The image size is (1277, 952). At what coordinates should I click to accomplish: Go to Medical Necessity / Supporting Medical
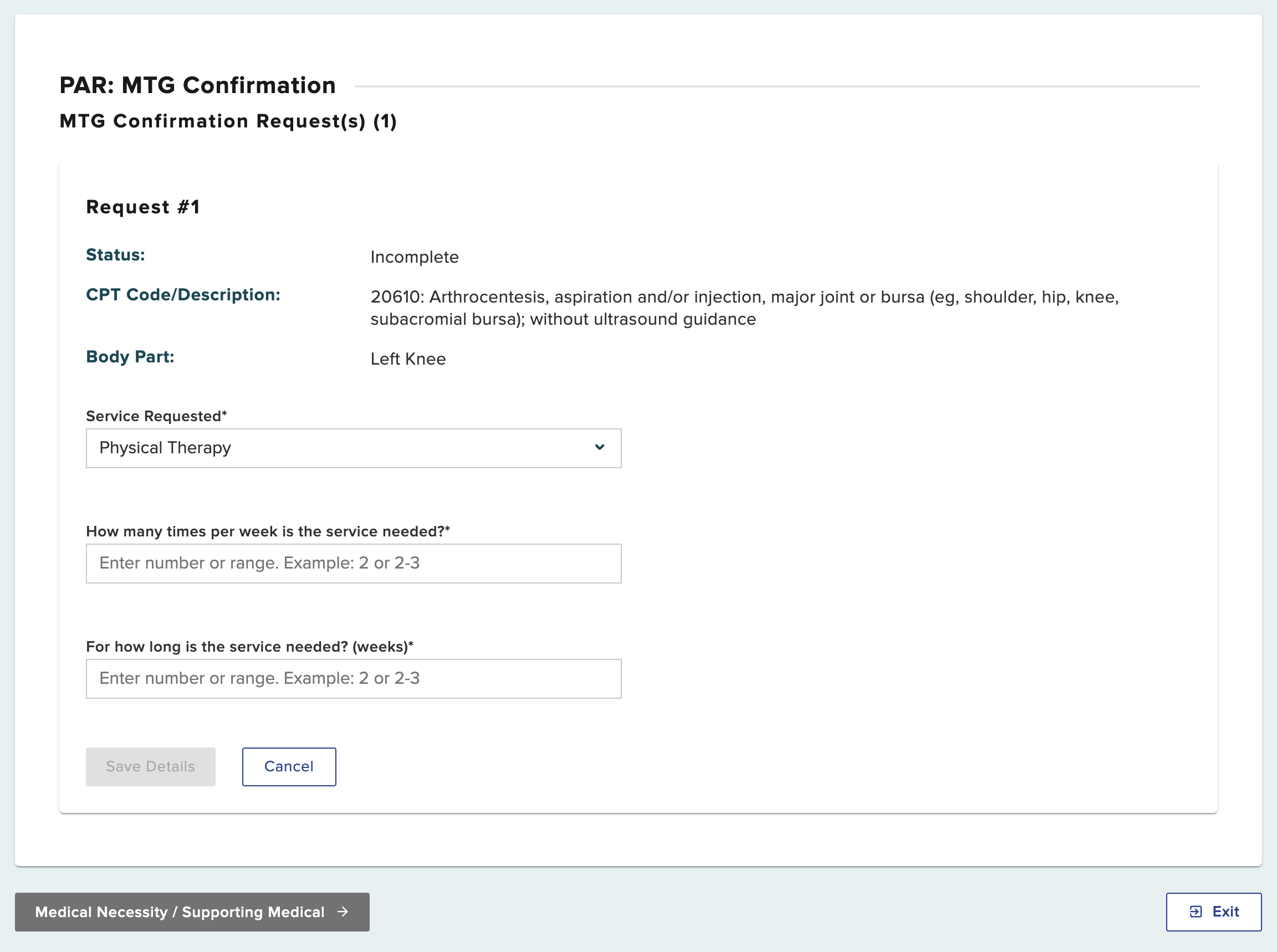coord(192,912)
